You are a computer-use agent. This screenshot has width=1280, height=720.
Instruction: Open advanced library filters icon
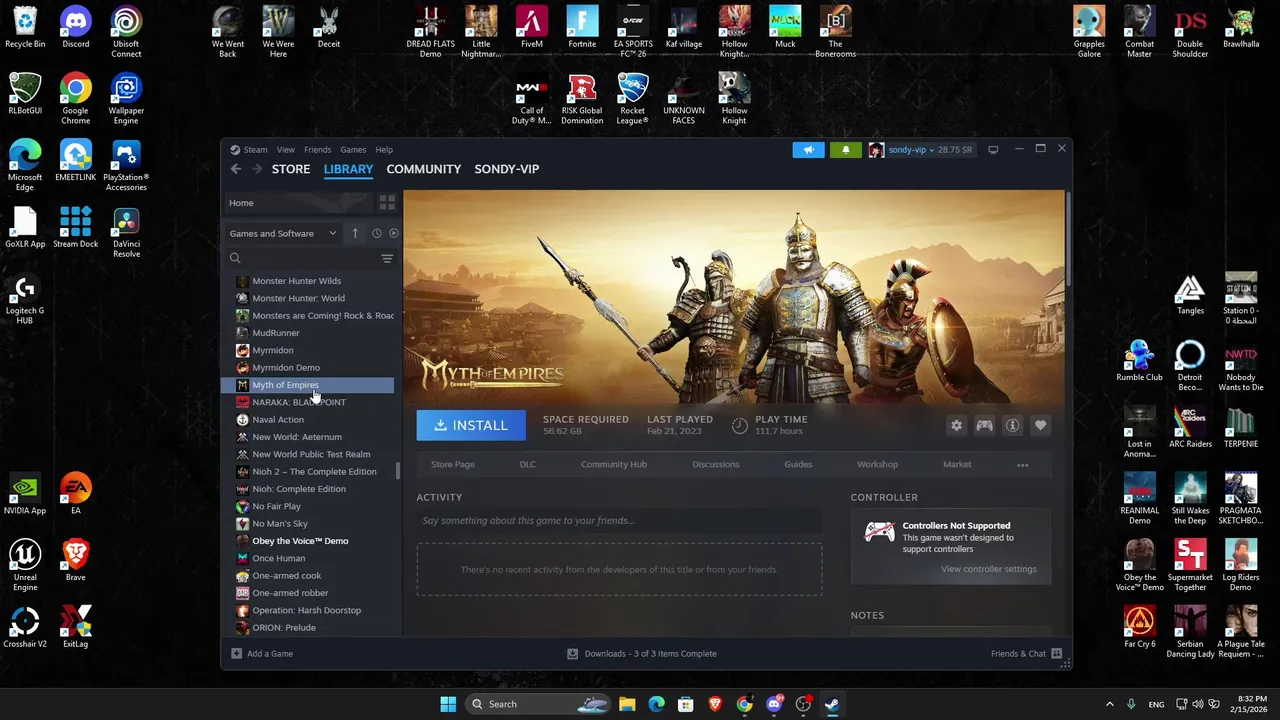[x=387, y=259]
